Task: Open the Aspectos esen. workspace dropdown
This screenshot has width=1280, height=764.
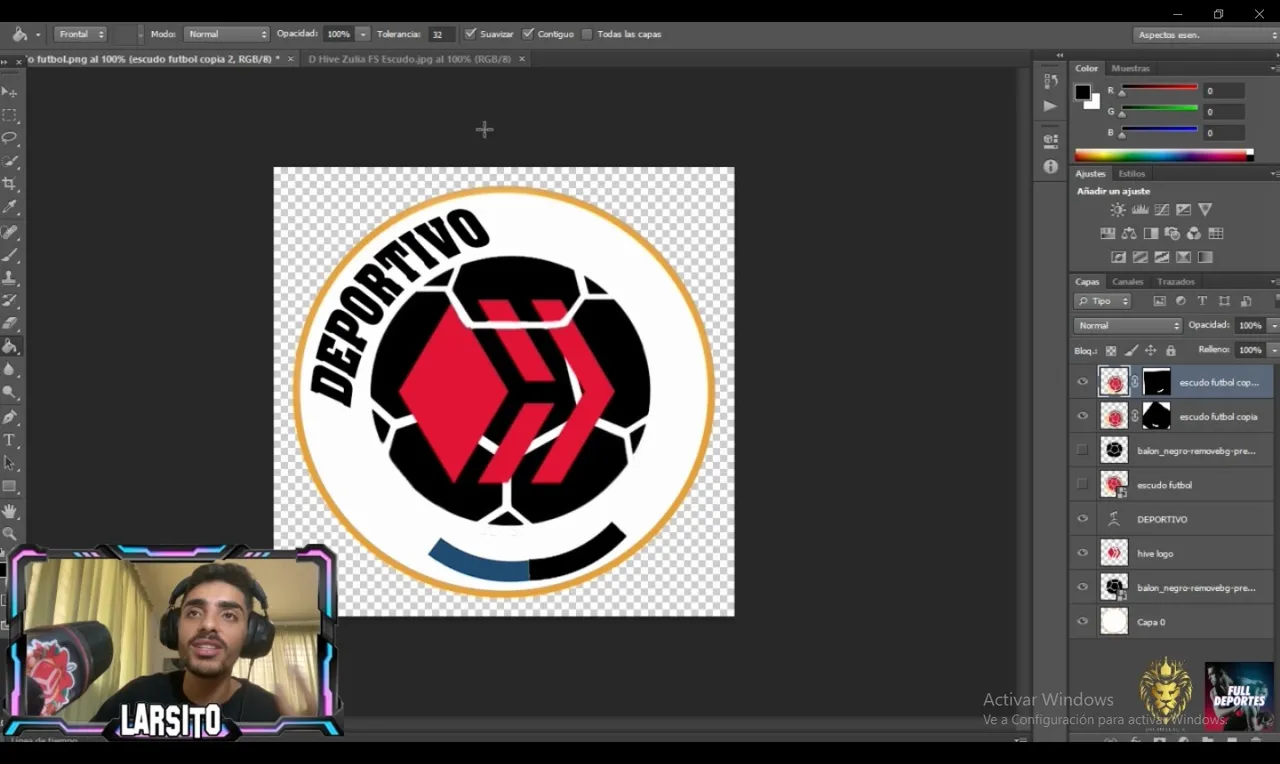Action: click(1207, 35)
